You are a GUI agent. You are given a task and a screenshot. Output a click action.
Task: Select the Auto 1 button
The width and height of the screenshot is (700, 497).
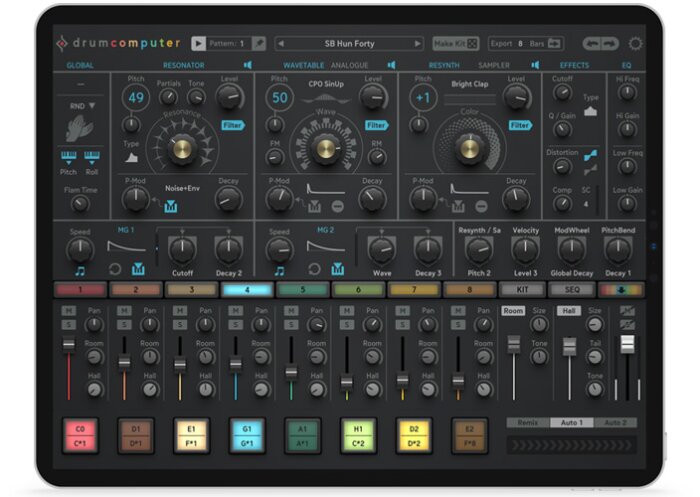(x=571, y=422)
